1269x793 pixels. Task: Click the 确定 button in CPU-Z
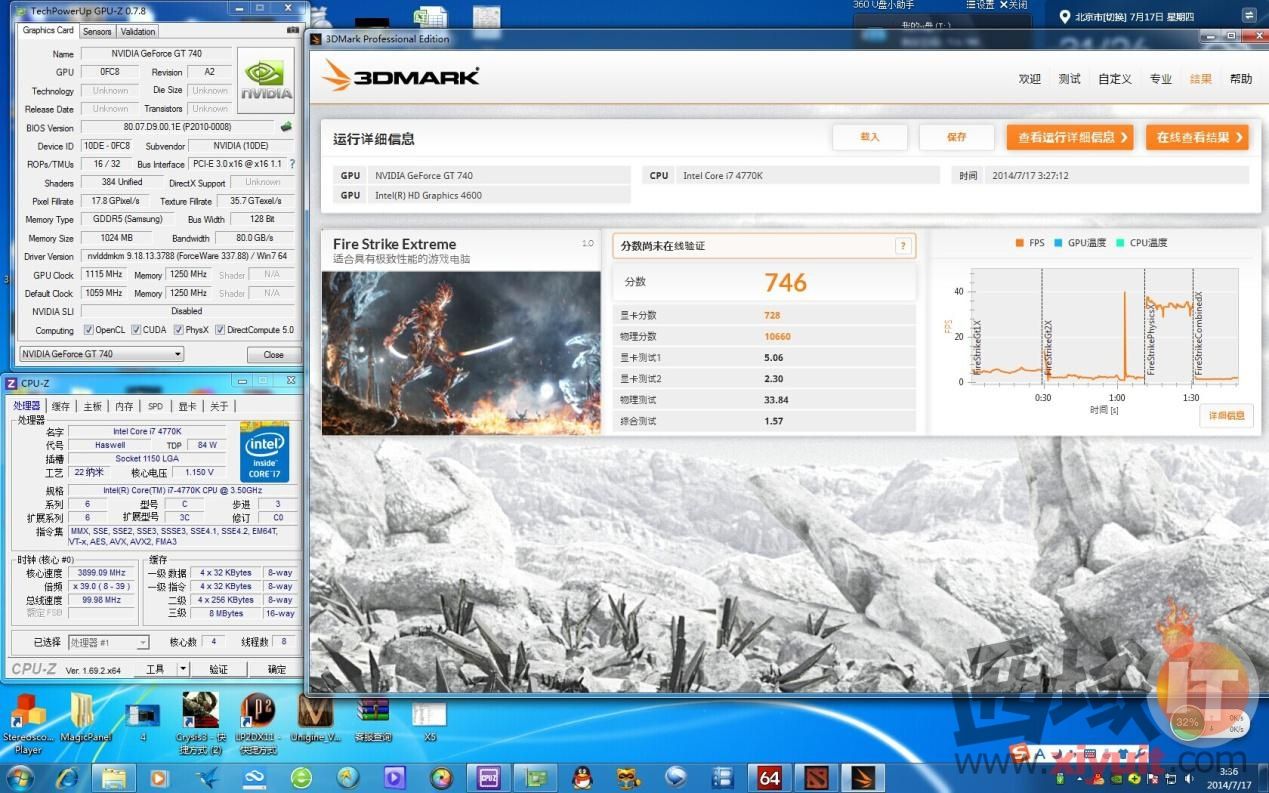coord(276,669)
